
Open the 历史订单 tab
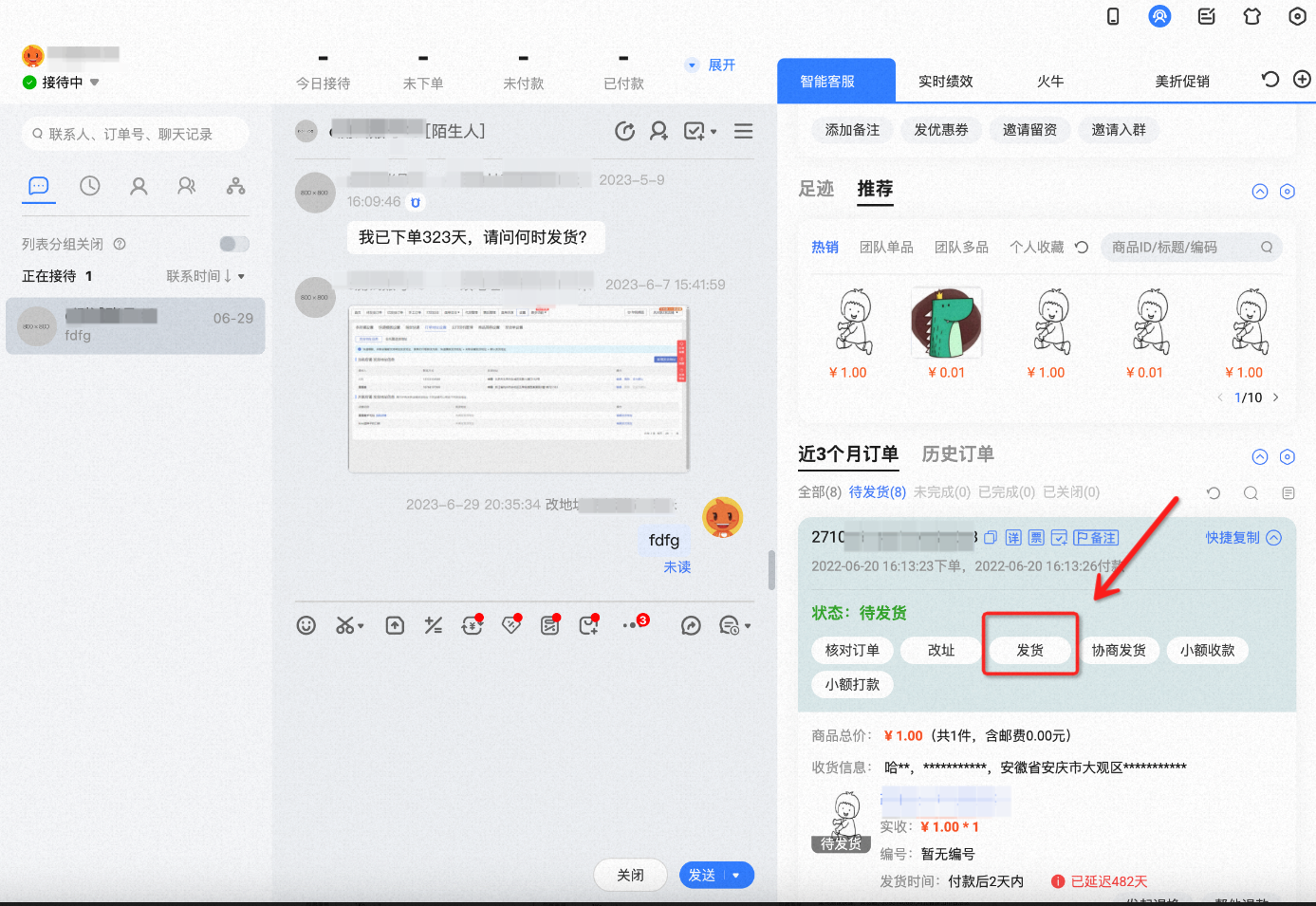[x=958, y=454]
